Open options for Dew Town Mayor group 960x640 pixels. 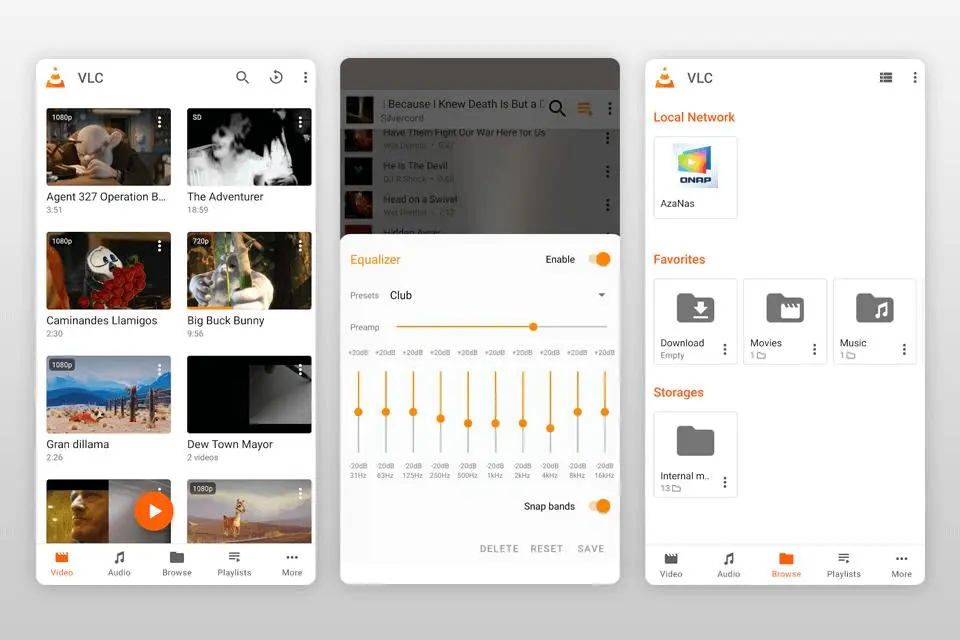click(x=300, y=369)
